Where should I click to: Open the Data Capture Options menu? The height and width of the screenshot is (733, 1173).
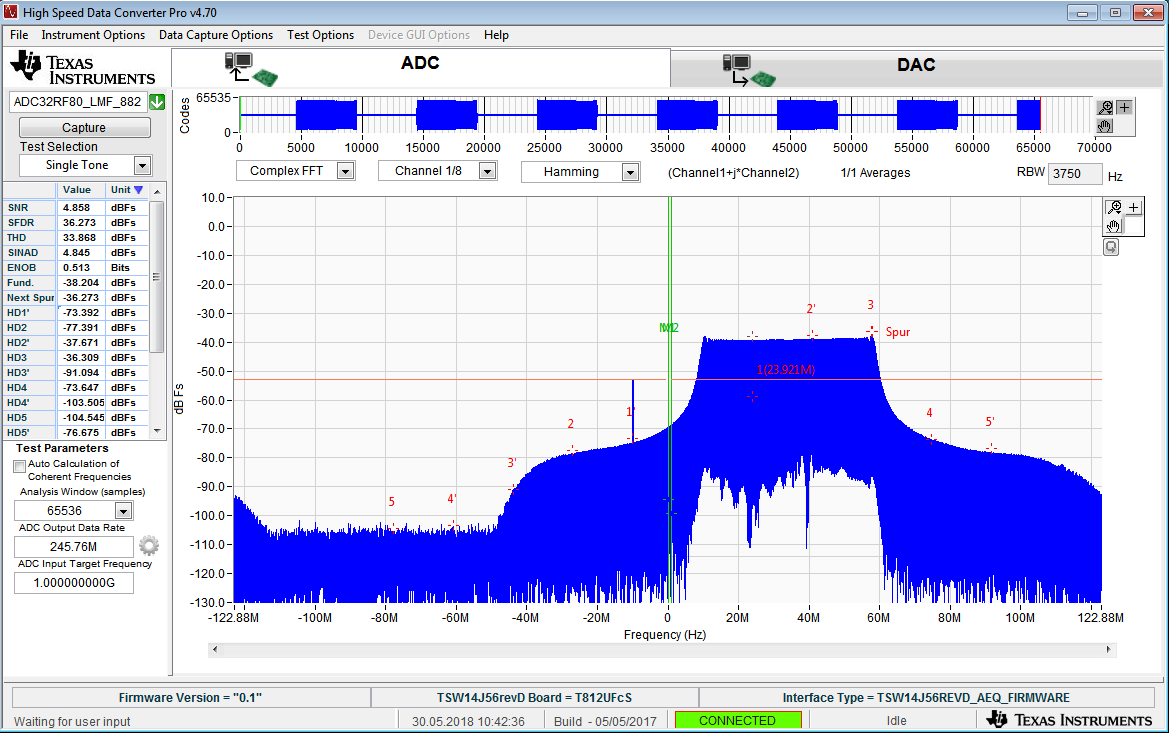click(215, 35)
